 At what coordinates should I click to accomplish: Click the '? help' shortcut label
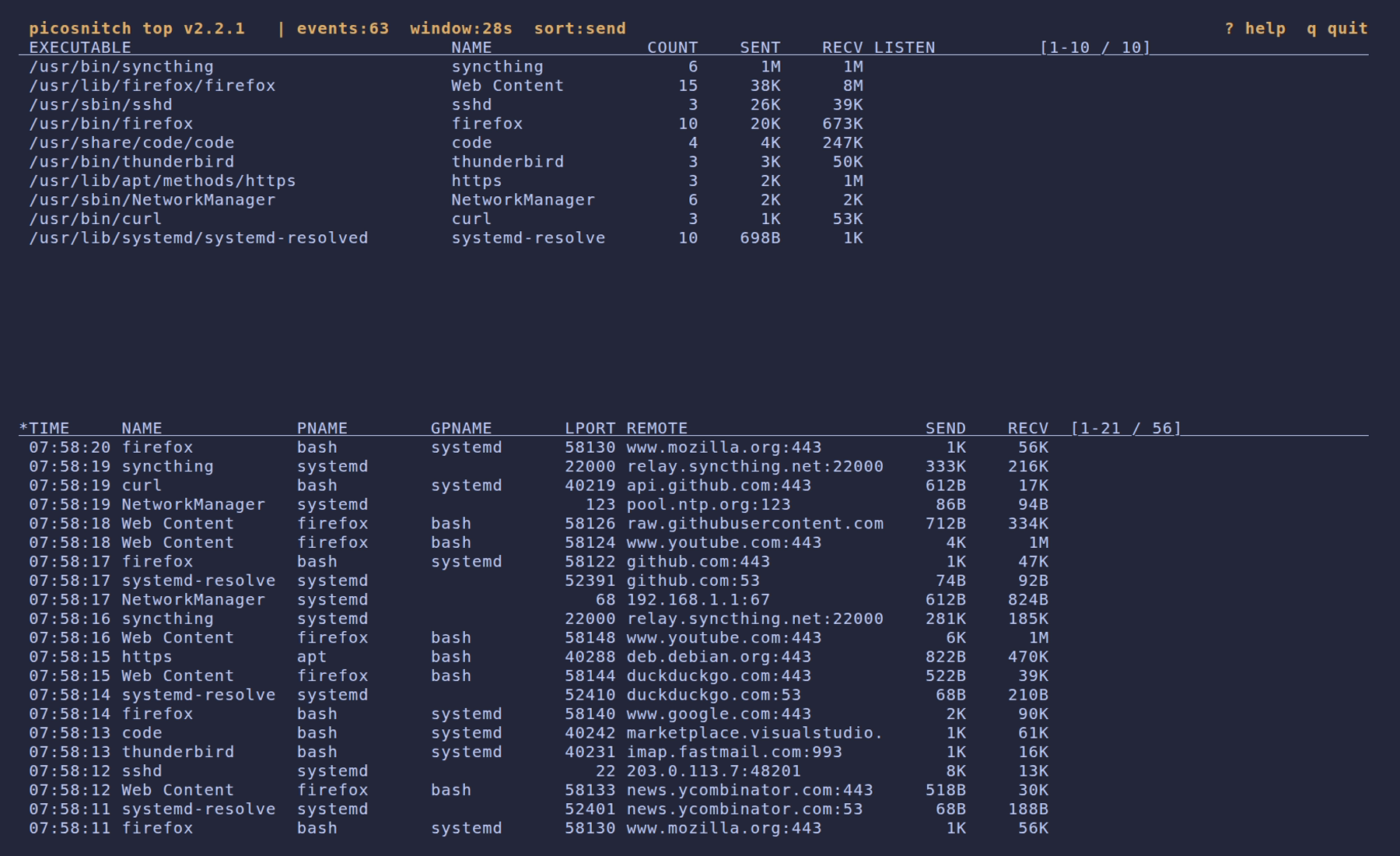click(x=1255, y=29)
